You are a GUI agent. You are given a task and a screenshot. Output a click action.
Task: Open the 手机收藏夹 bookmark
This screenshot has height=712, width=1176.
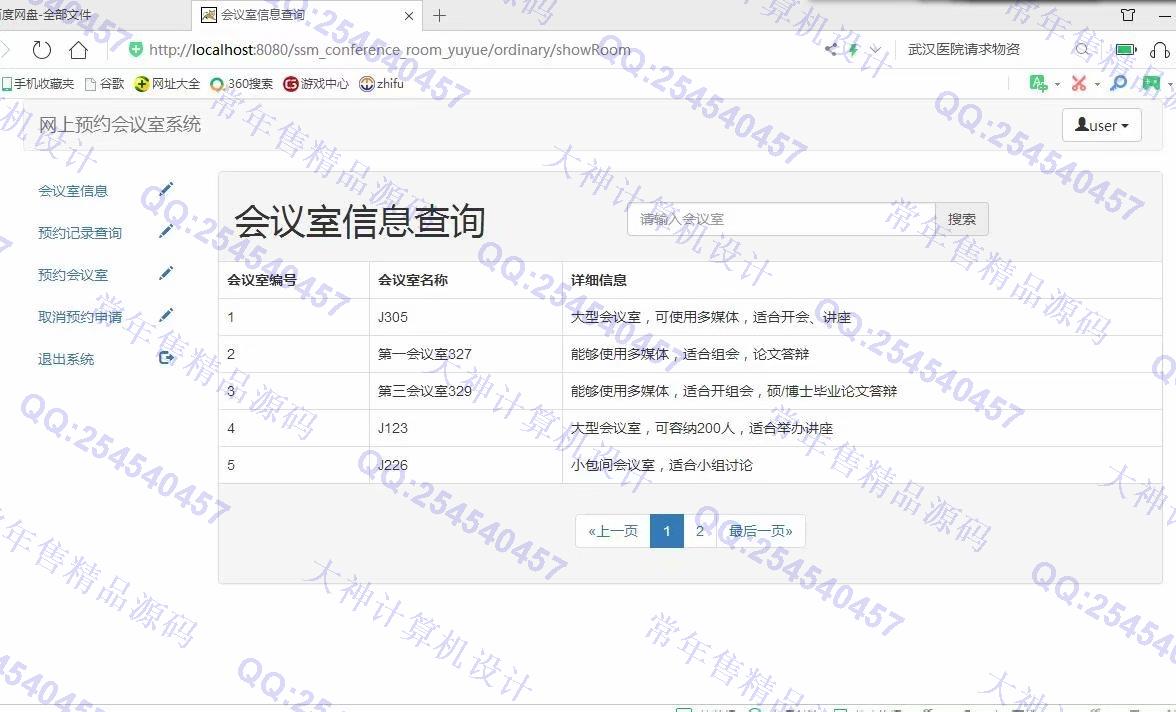coord(38,84)
